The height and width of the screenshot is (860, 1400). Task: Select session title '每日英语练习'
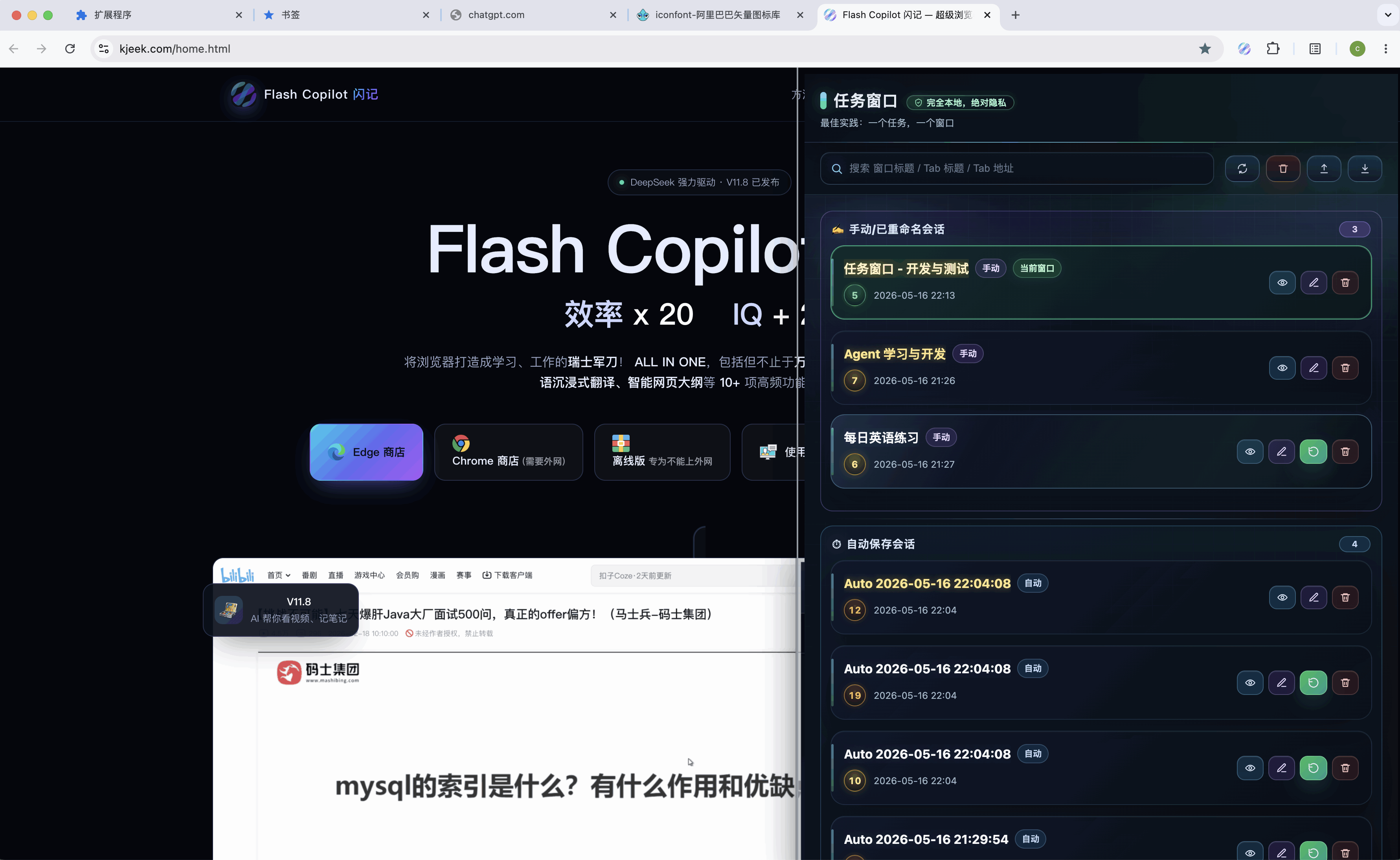(881, 437)
